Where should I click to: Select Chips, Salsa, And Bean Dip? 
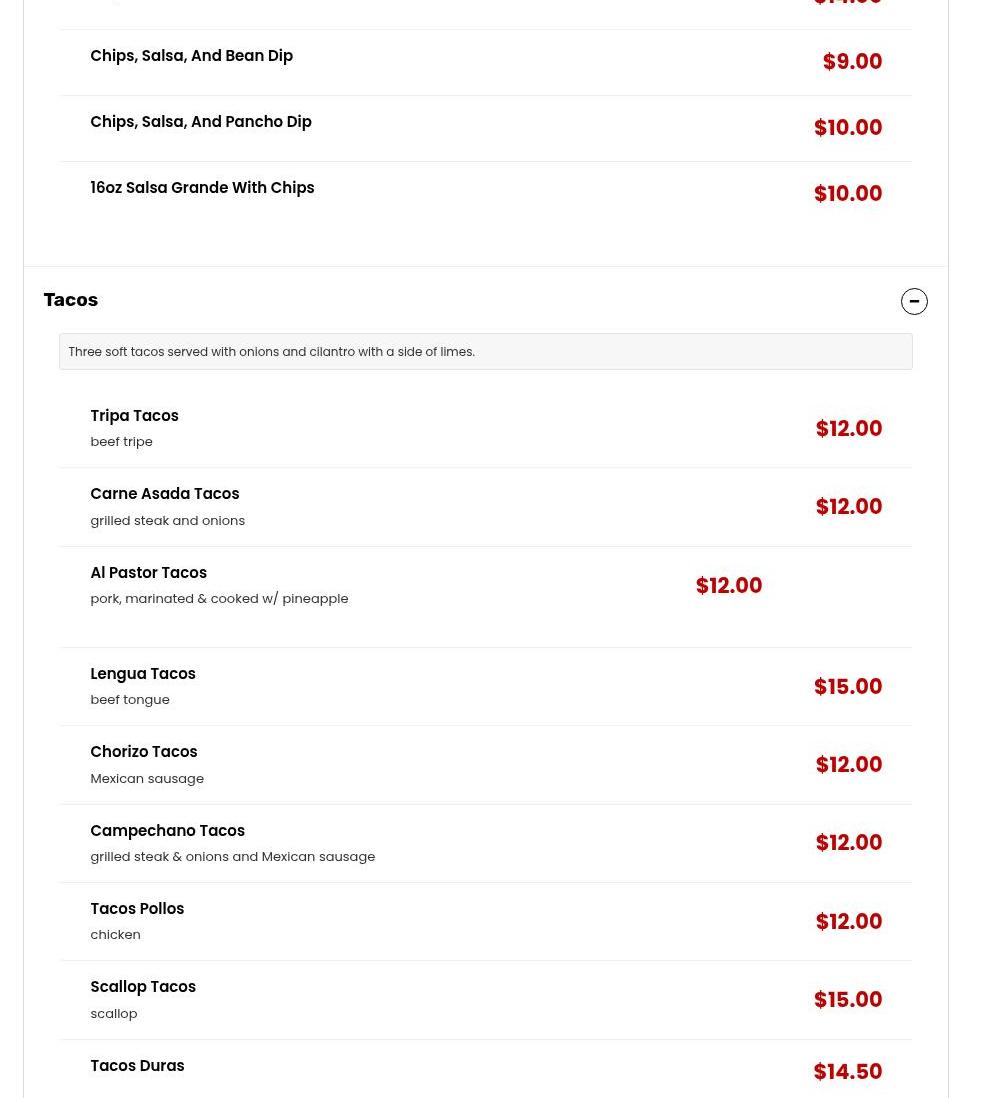click(191, 56)
